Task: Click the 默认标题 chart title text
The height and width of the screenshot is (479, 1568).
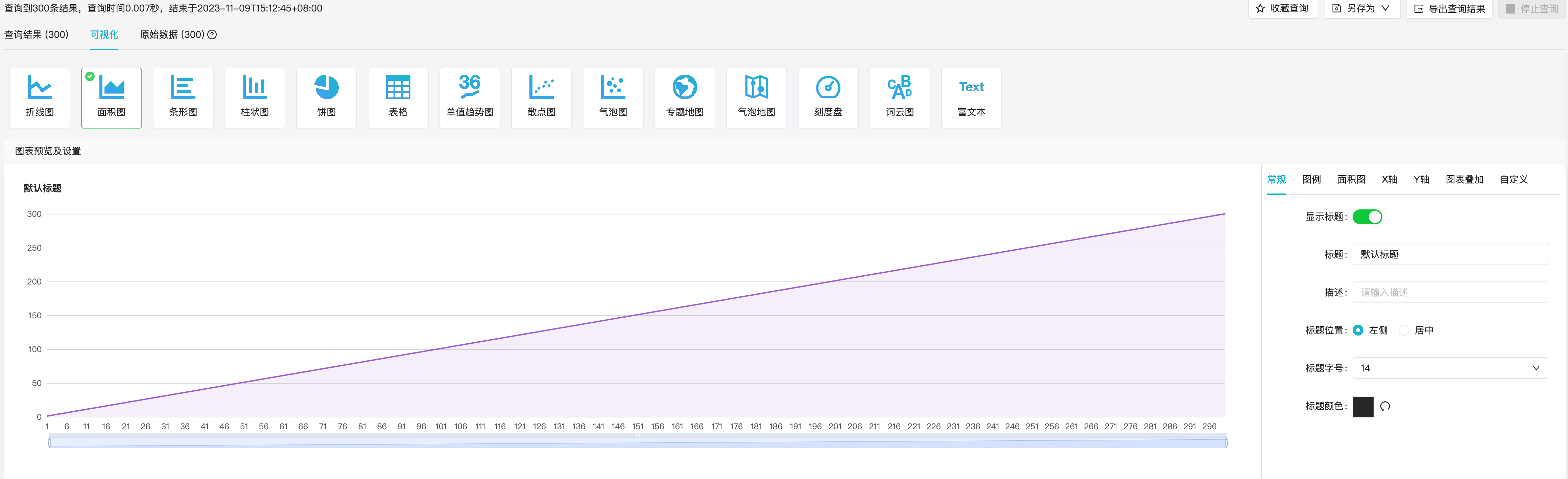Action: pyautogui.click(x=43, y=188)
